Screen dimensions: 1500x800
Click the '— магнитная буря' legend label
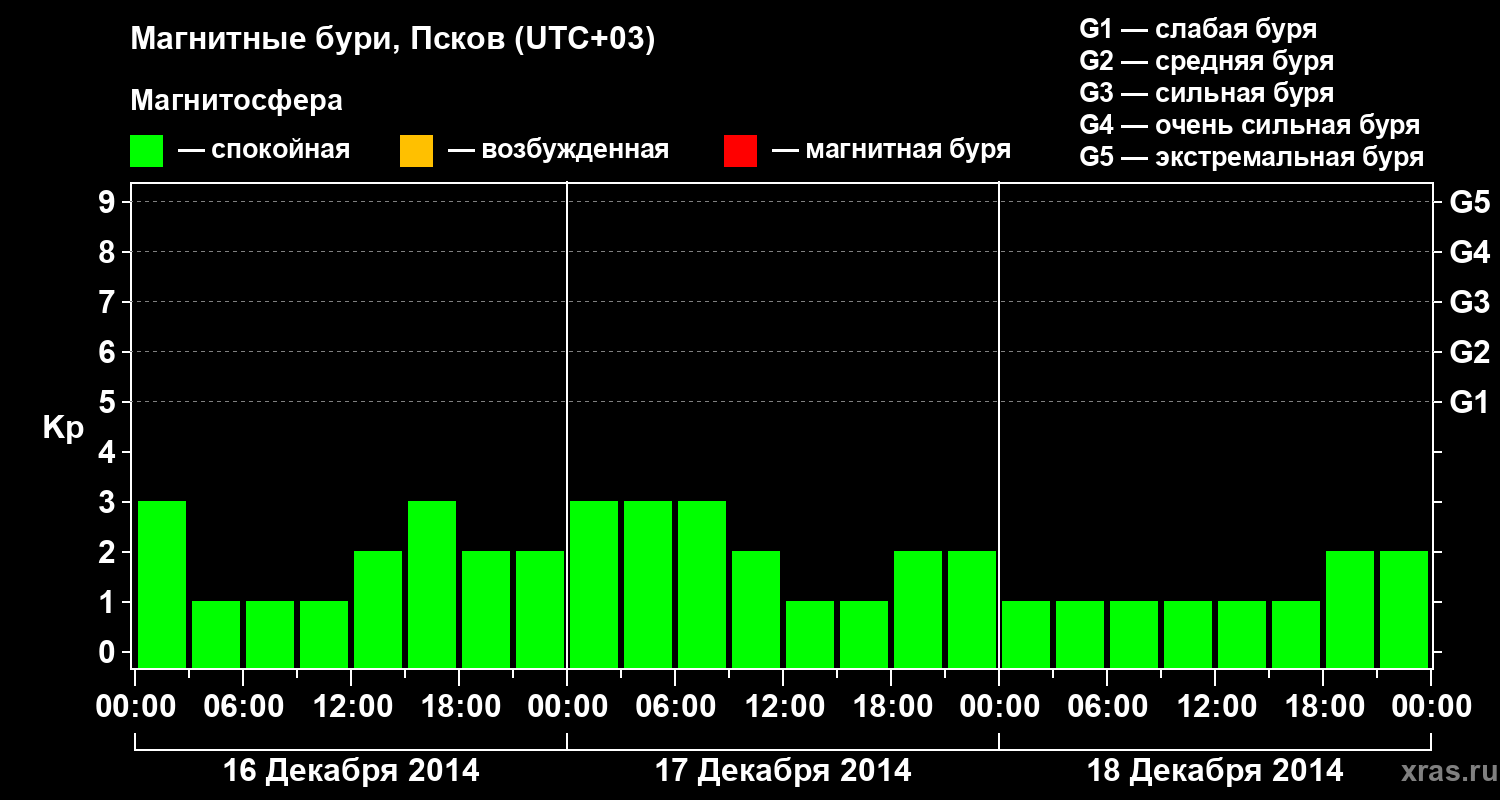(x=892, y=151)
